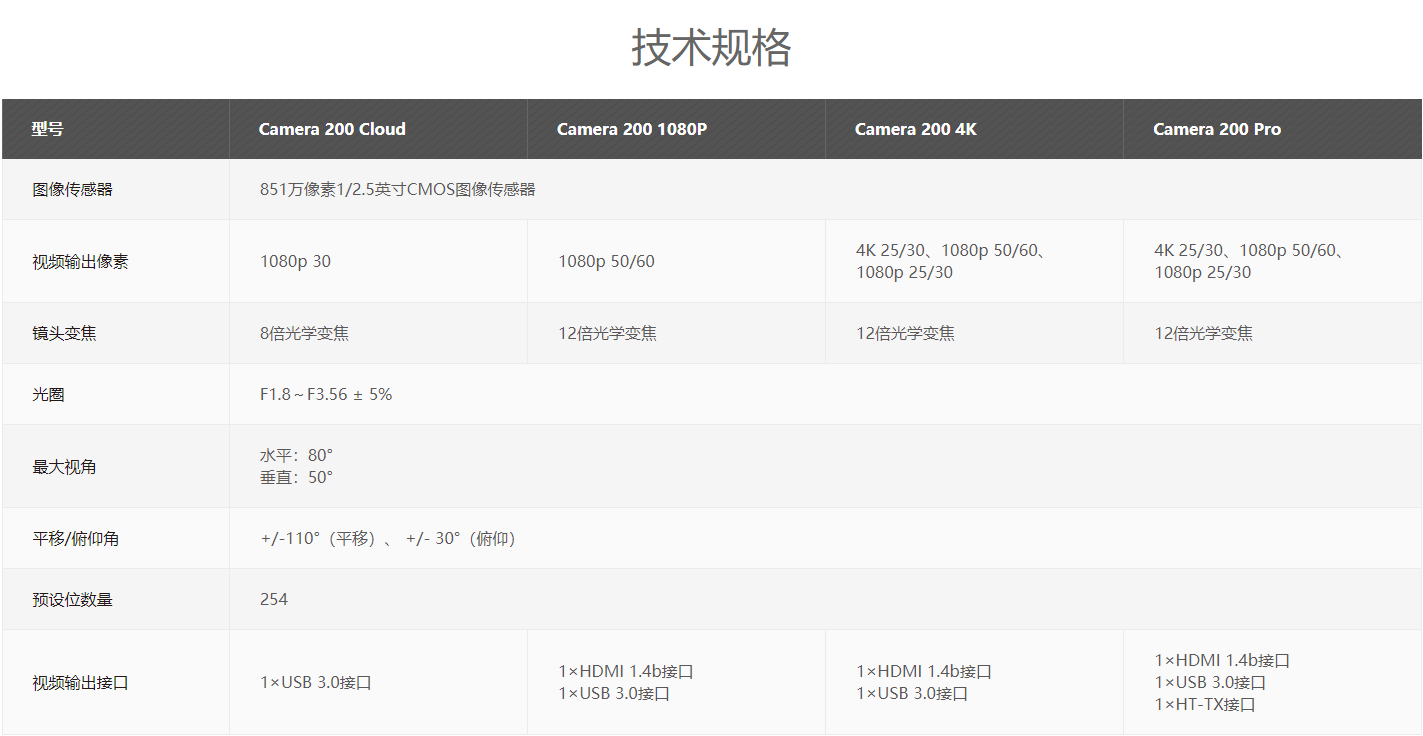This screenshot has width=1423, height=736.
Task: Click the 技术规格 page heading
Action: tap(711, 48)
